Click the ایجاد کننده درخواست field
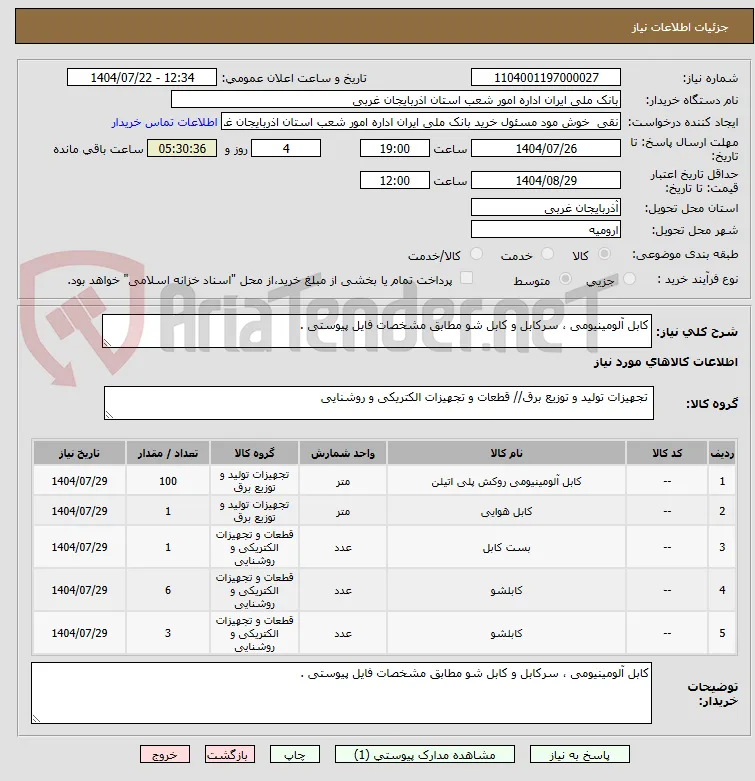 pyautogui.click(x=421, y=122)
